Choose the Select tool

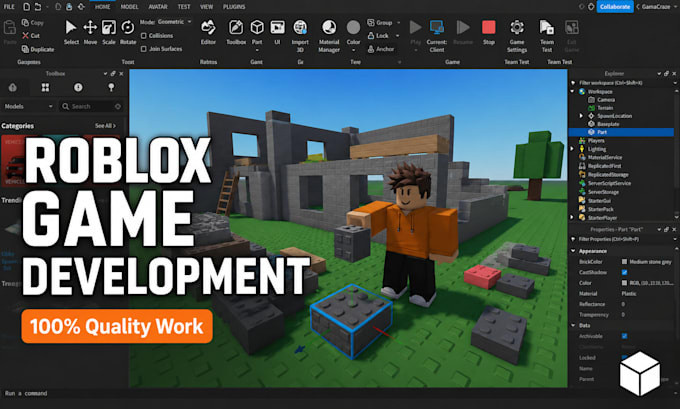71,32
